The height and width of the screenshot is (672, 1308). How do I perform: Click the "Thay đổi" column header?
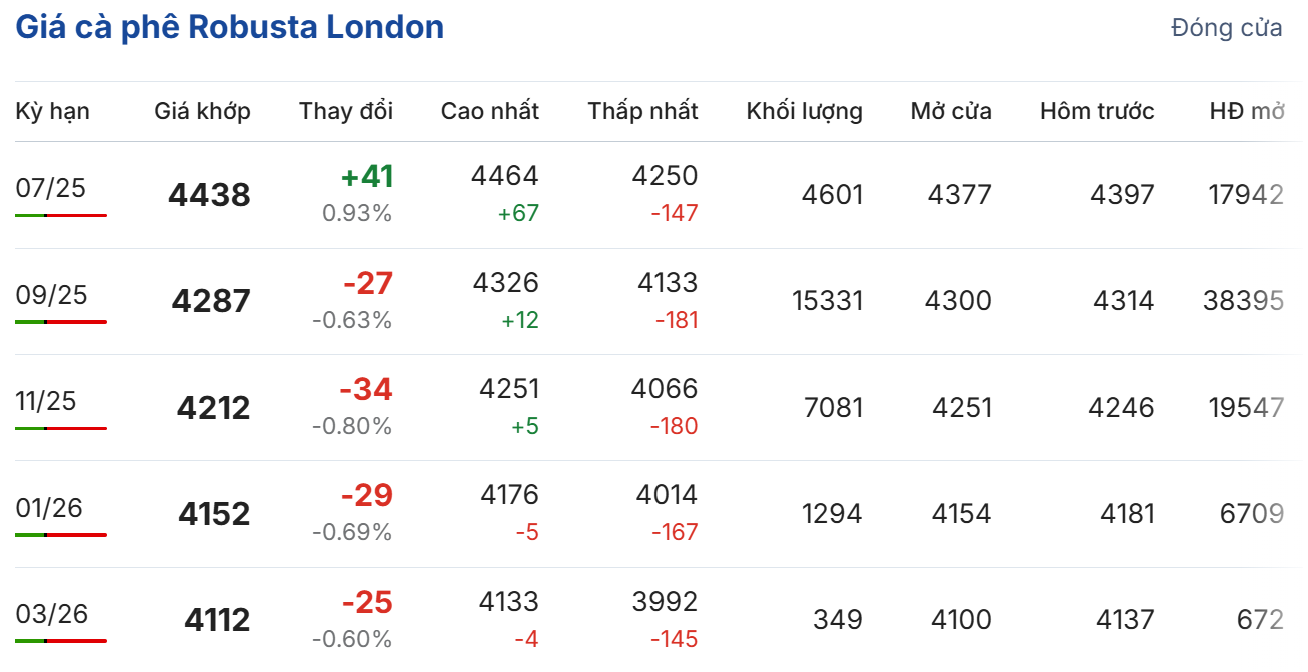(346, 111)
